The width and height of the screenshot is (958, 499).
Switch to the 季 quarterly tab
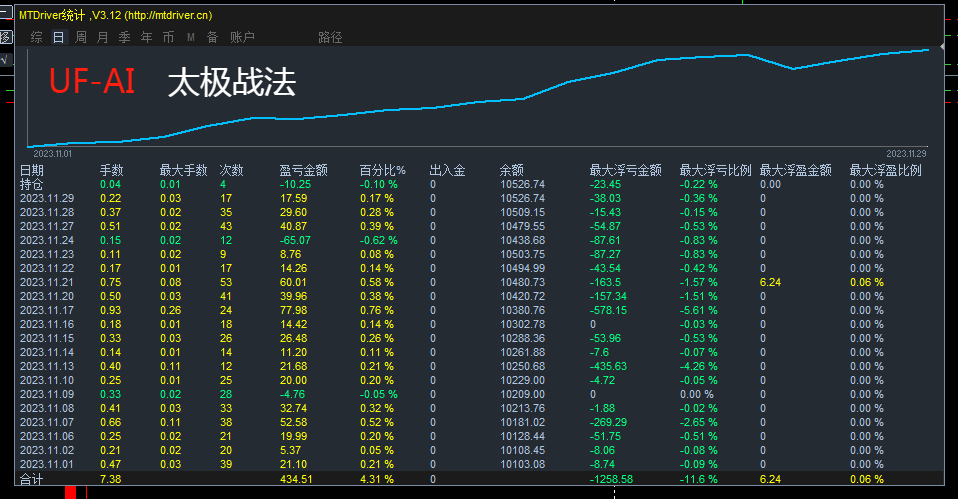click(x=125, y=37)
